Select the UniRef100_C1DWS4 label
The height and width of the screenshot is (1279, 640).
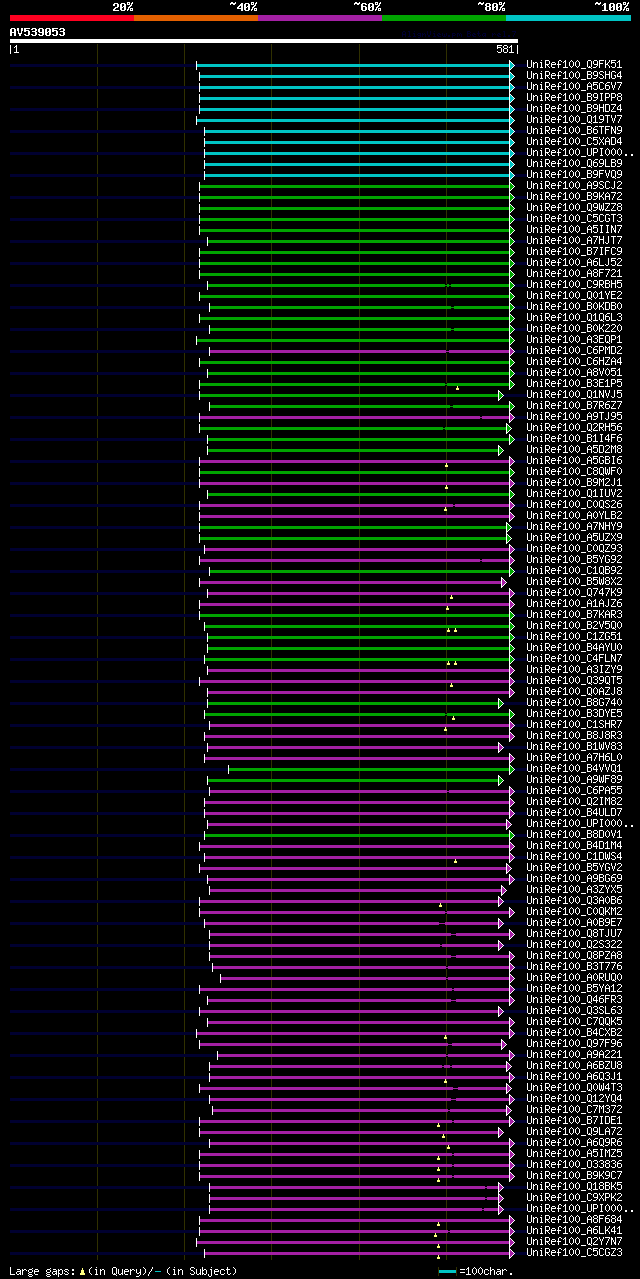pyautogui.click(x=574, y=856)
